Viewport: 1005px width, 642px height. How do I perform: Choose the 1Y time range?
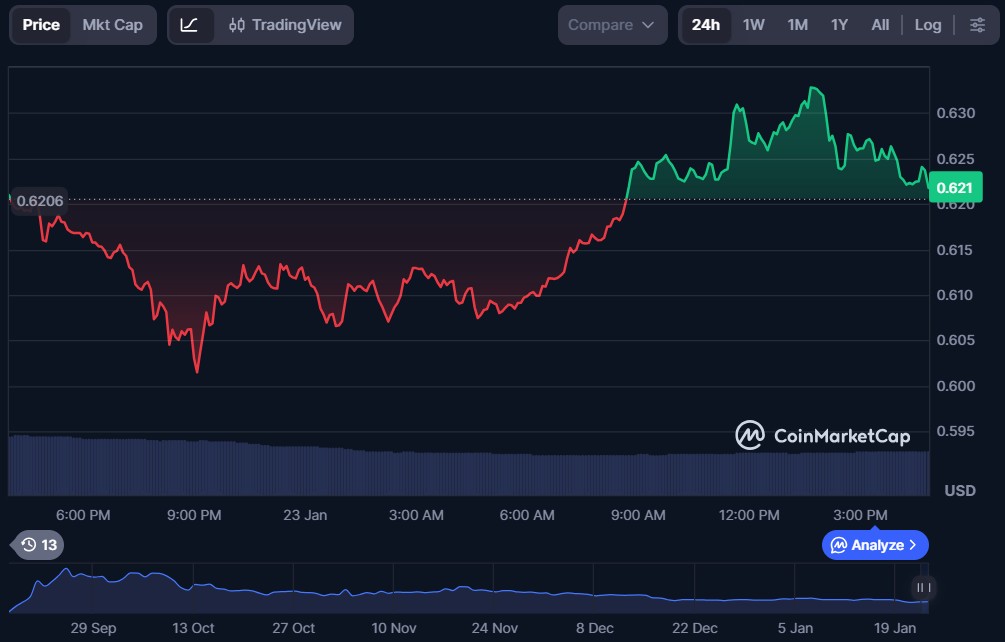point(839,25)
